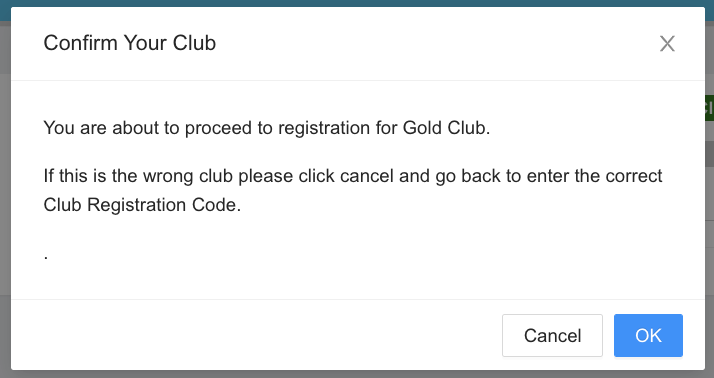Cancel the club confirmation

click(x=552, y=336)
